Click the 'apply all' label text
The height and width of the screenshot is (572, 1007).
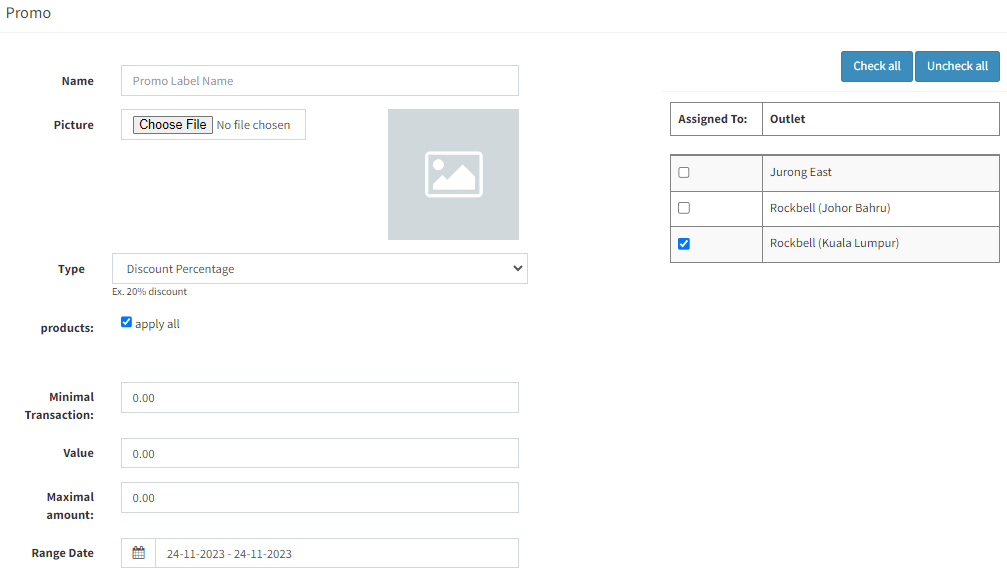pyautogui.click(x=157, y=324)
